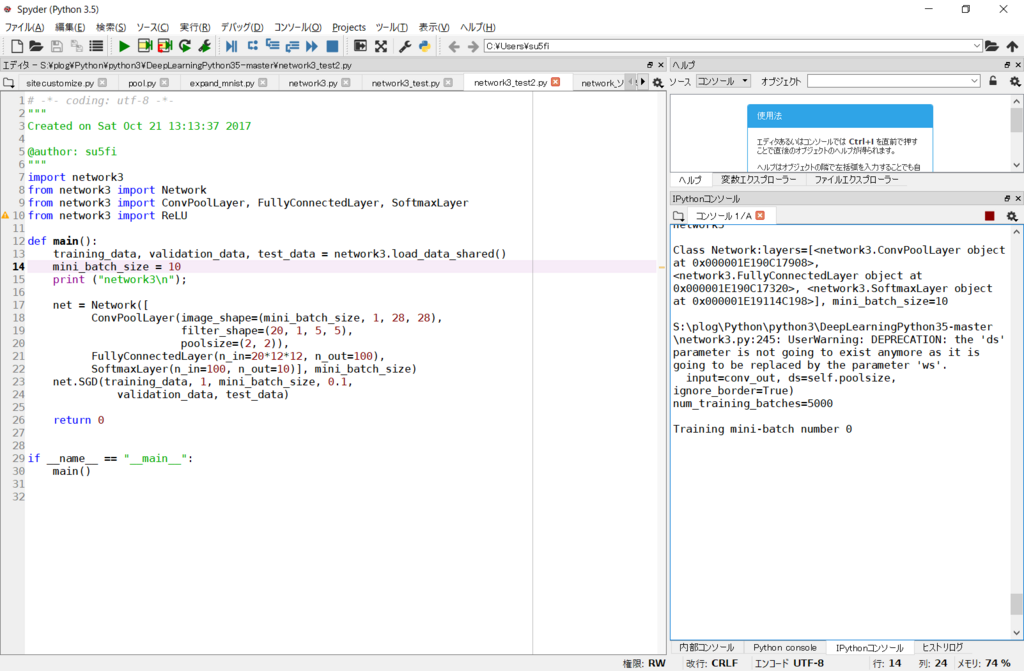This screenshot has height=671, width=1024.
Task: Click the save all files icon
Action: click(x=76, y=46)
